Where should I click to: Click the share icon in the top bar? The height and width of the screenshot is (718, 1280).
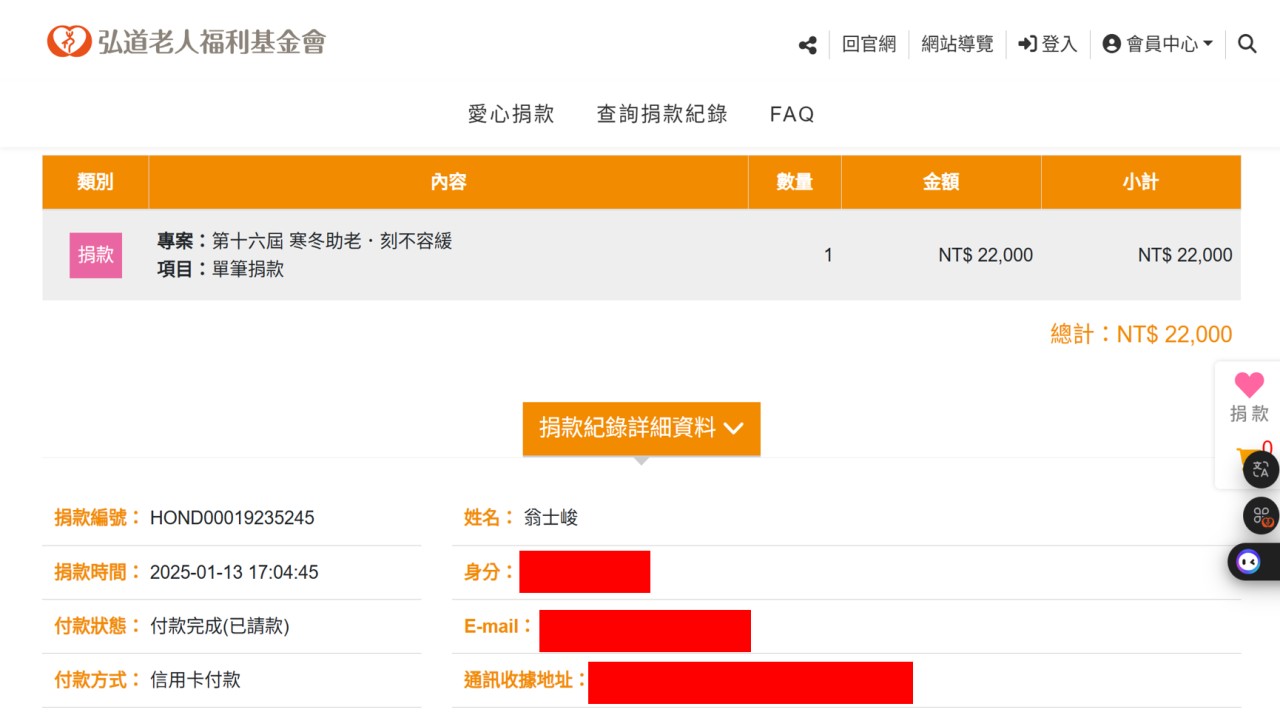point(806,44)
